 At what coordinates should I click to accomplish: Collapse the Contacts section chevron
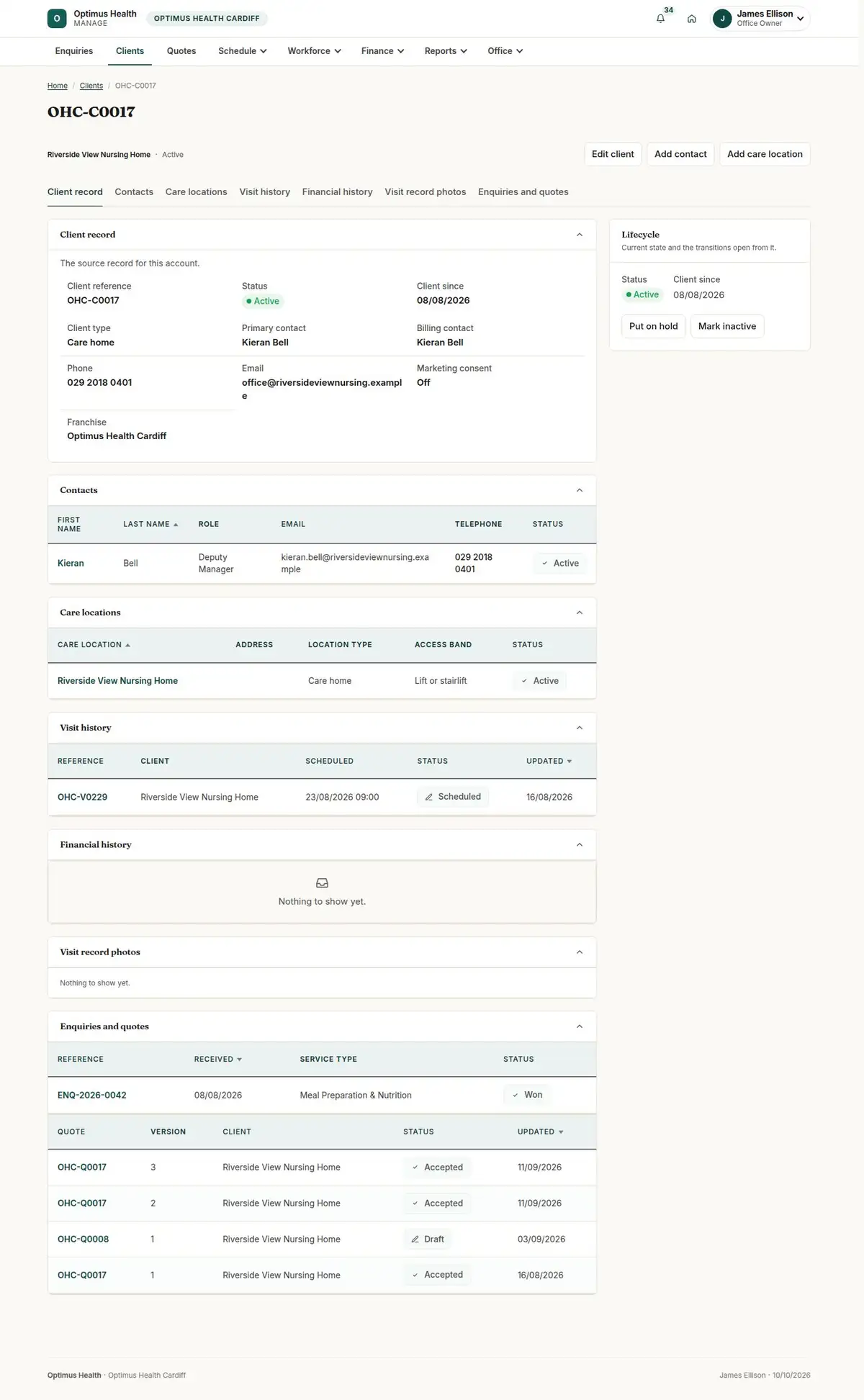pyautogui.click(x=580, y=490)
